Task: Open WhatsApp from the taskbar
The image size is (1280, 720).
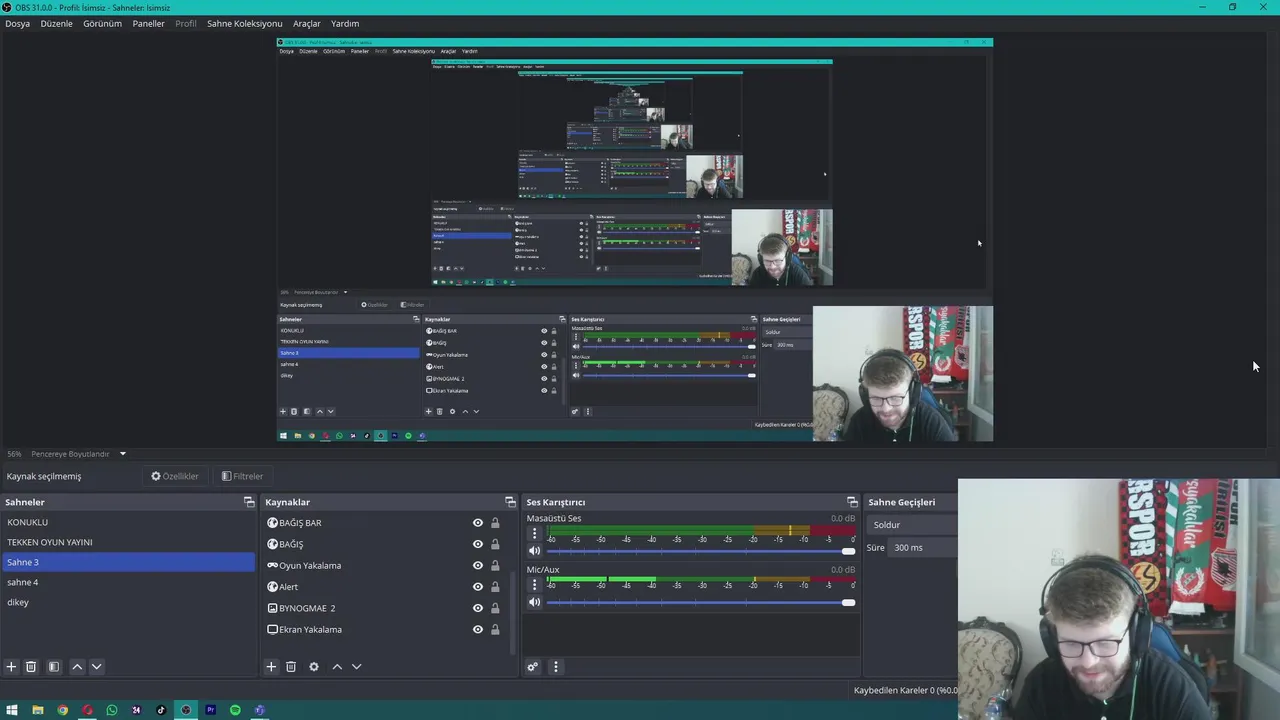Action: pos(112,710)
